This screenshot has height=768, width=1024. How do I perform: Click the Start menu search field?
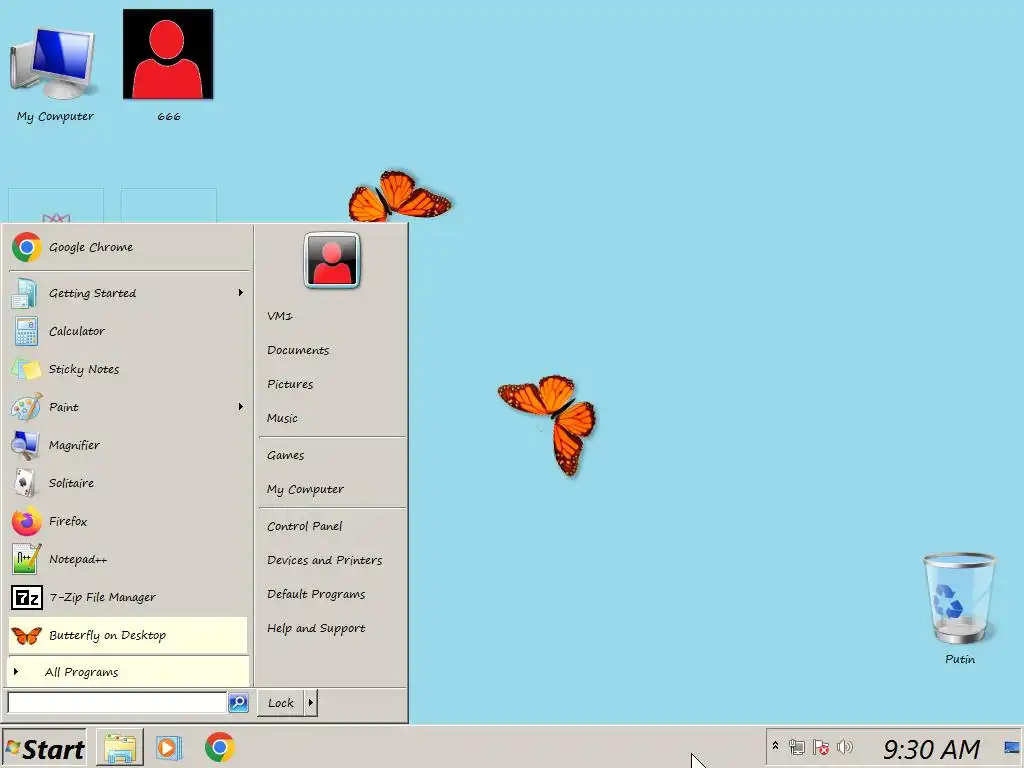point(117,703)
